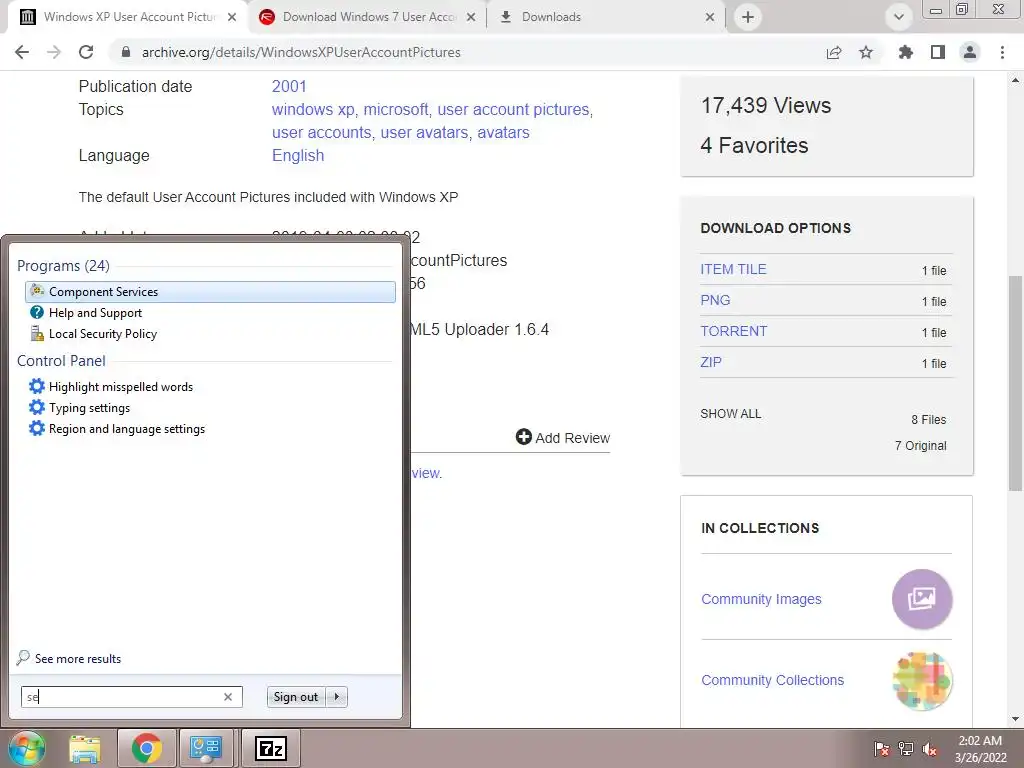The width and height of the screenshot is (1024, 768).
Task: Click the Sign out button
Action: click(296, 697)
